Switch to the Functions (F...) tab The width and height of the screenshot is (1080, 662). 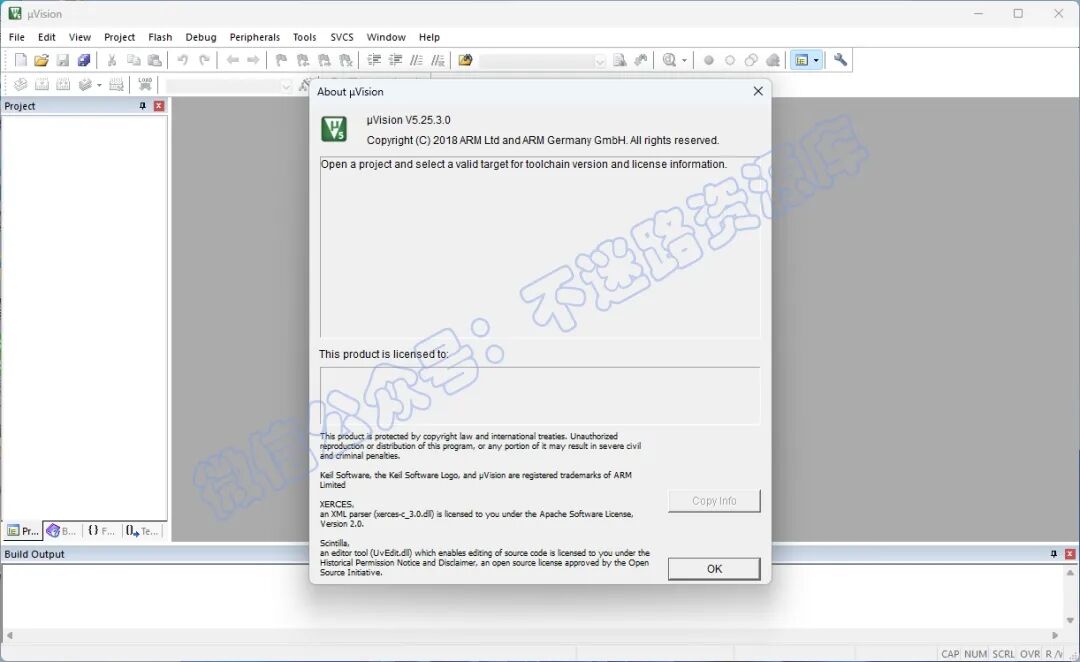(101, 530)
